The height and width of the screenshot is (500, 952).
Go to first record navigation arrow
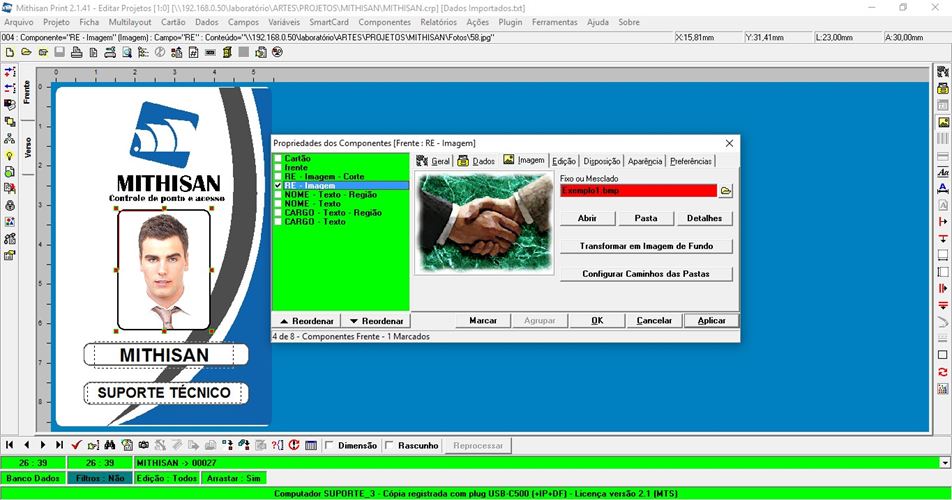point(9,445)
